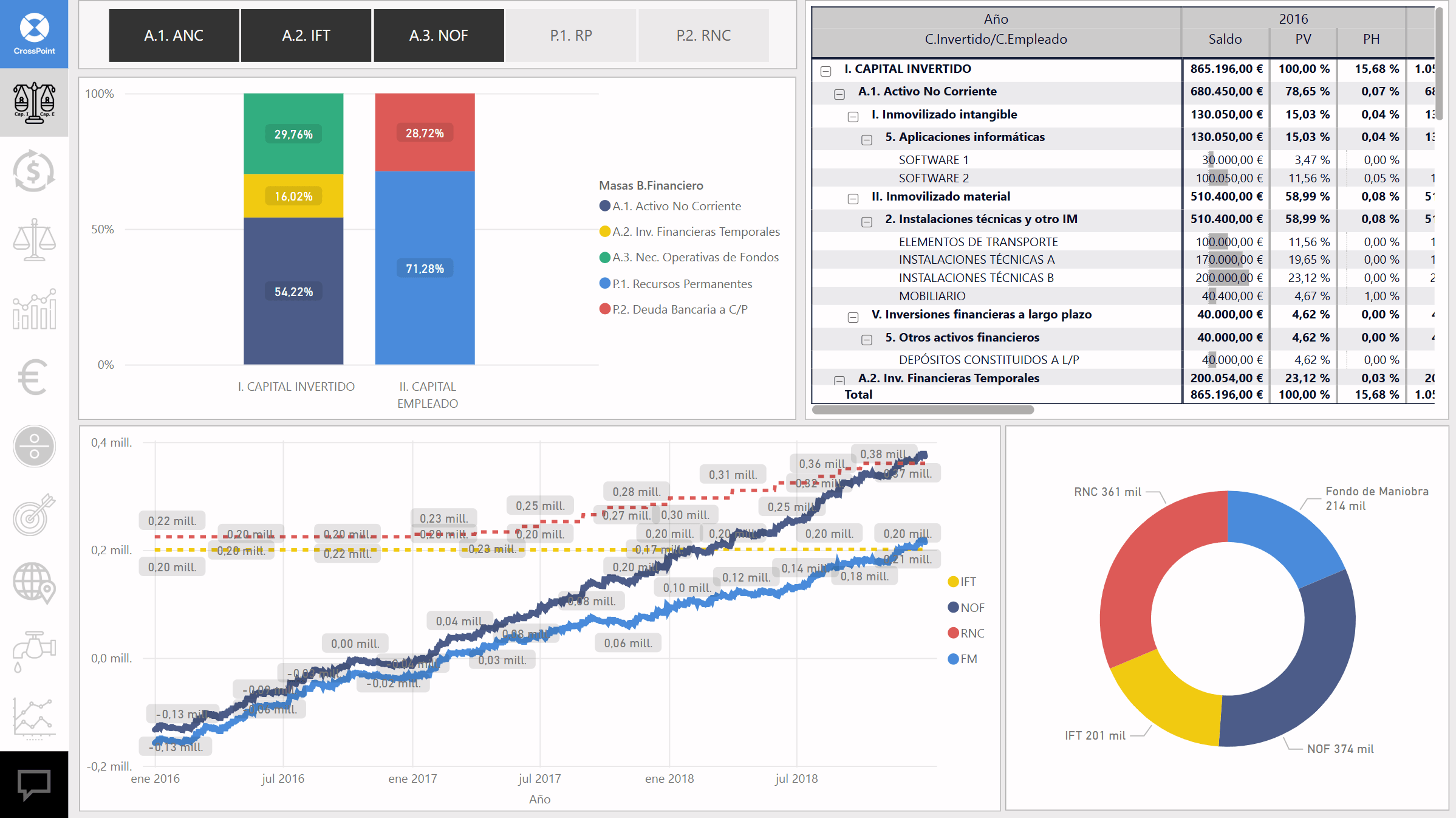Image resolution: width=1456 pixels, height=818 pixels.
Task: Collapse the 5. Otros activos financieros row
Action: click(867, 340)
